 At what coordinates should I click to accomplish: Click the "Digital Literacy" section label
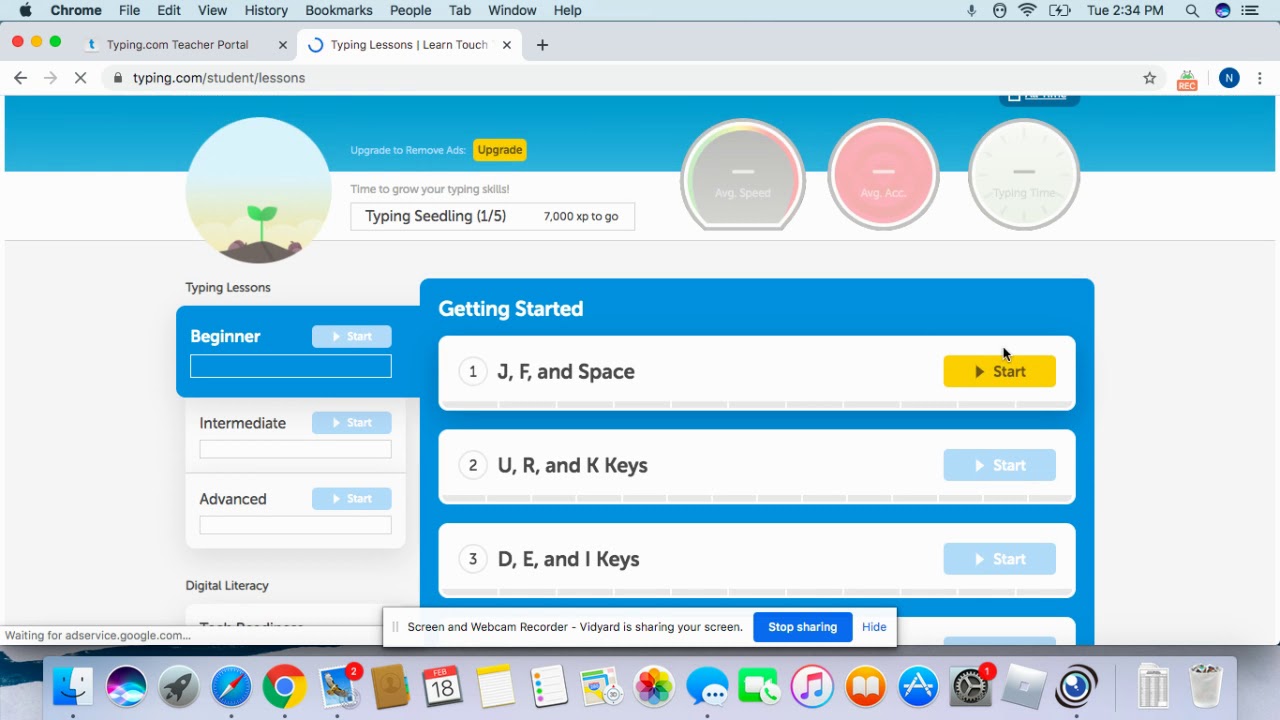click(x=227, y=585)
